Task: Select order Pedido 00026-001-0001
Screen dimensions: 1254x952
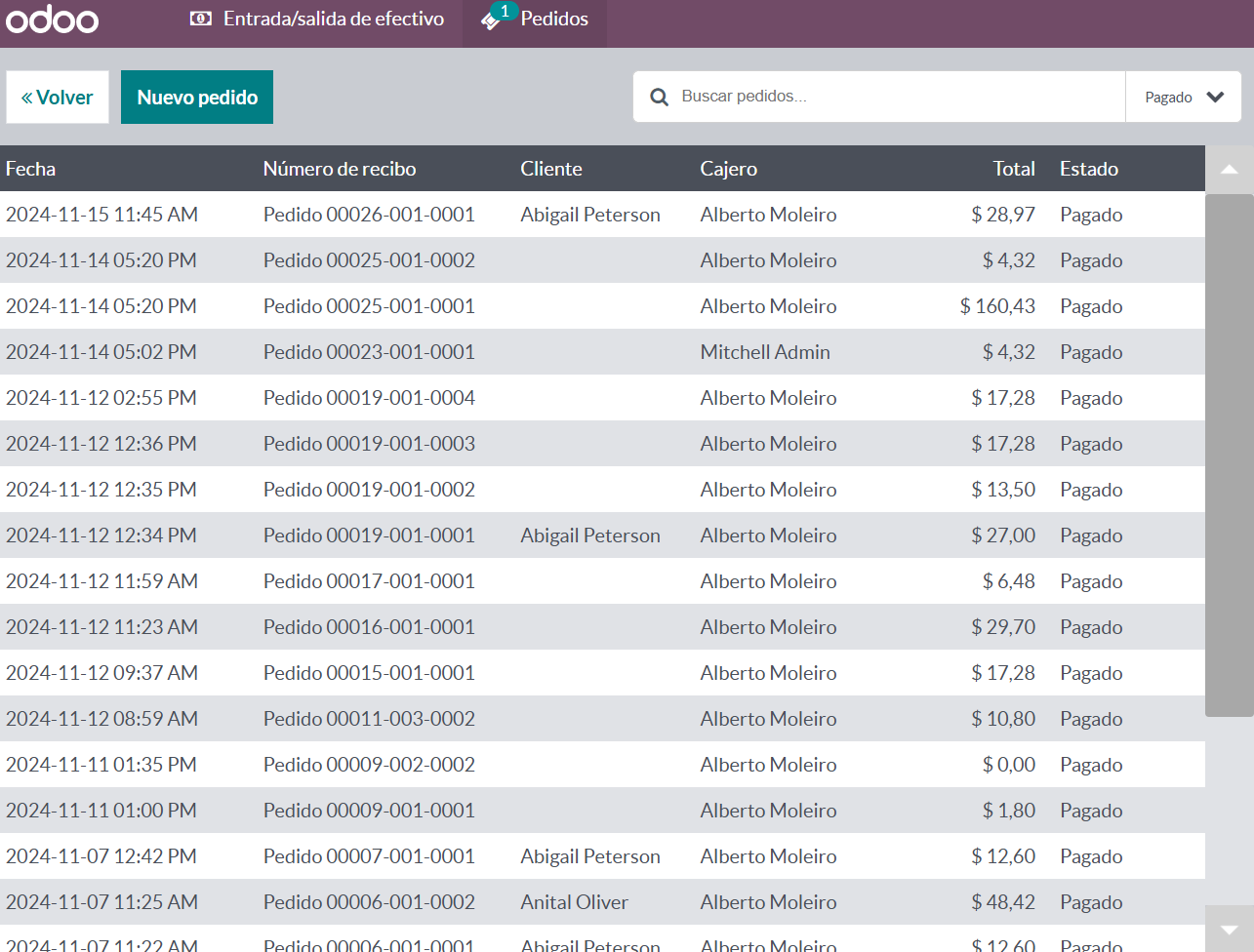Action: 602,215
